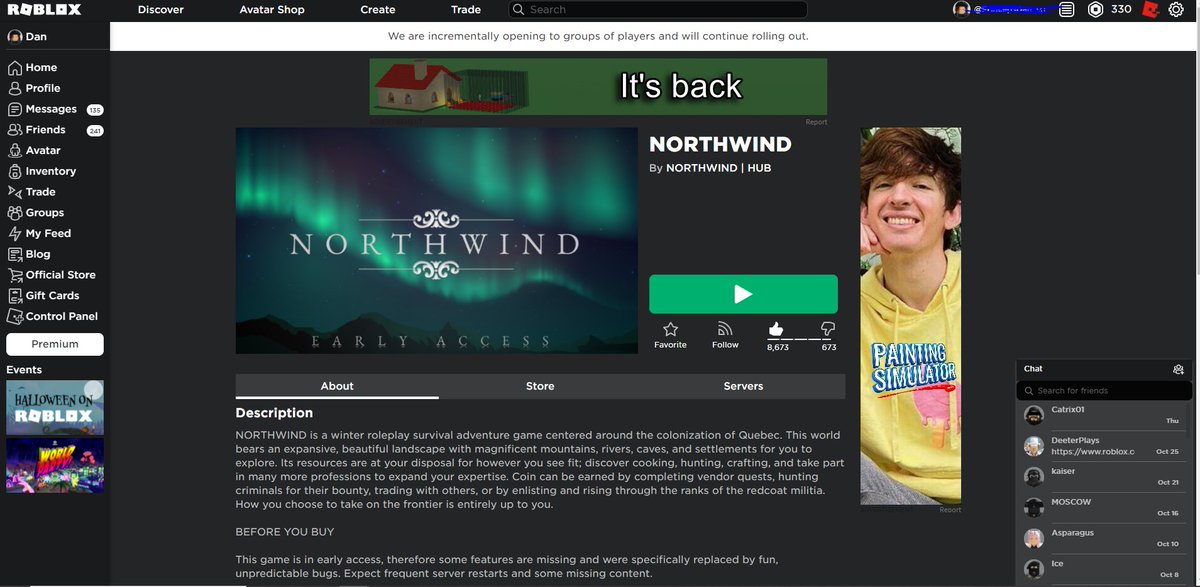Viewport: 1200px width, 587px height.
Task: Open the Friends list from sidebar
Action: point(37,130)
